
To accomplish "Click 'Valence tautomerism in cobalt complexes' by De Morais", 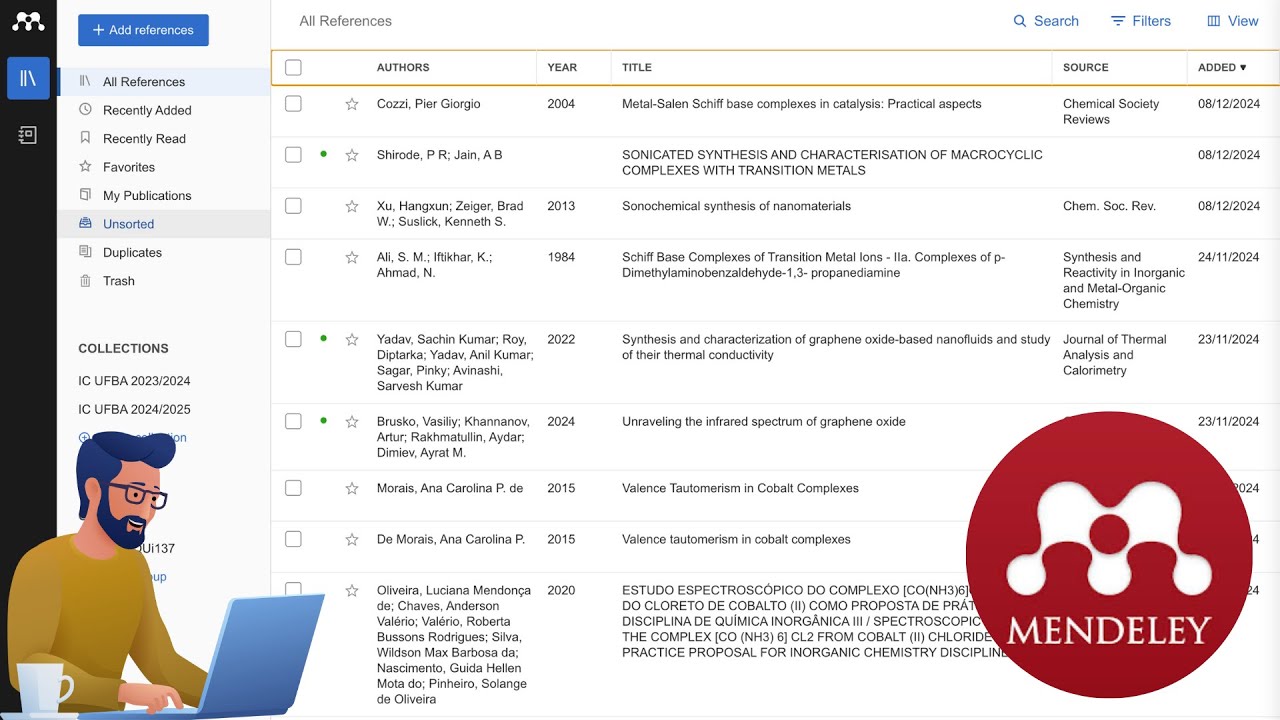I will [736, 539].
